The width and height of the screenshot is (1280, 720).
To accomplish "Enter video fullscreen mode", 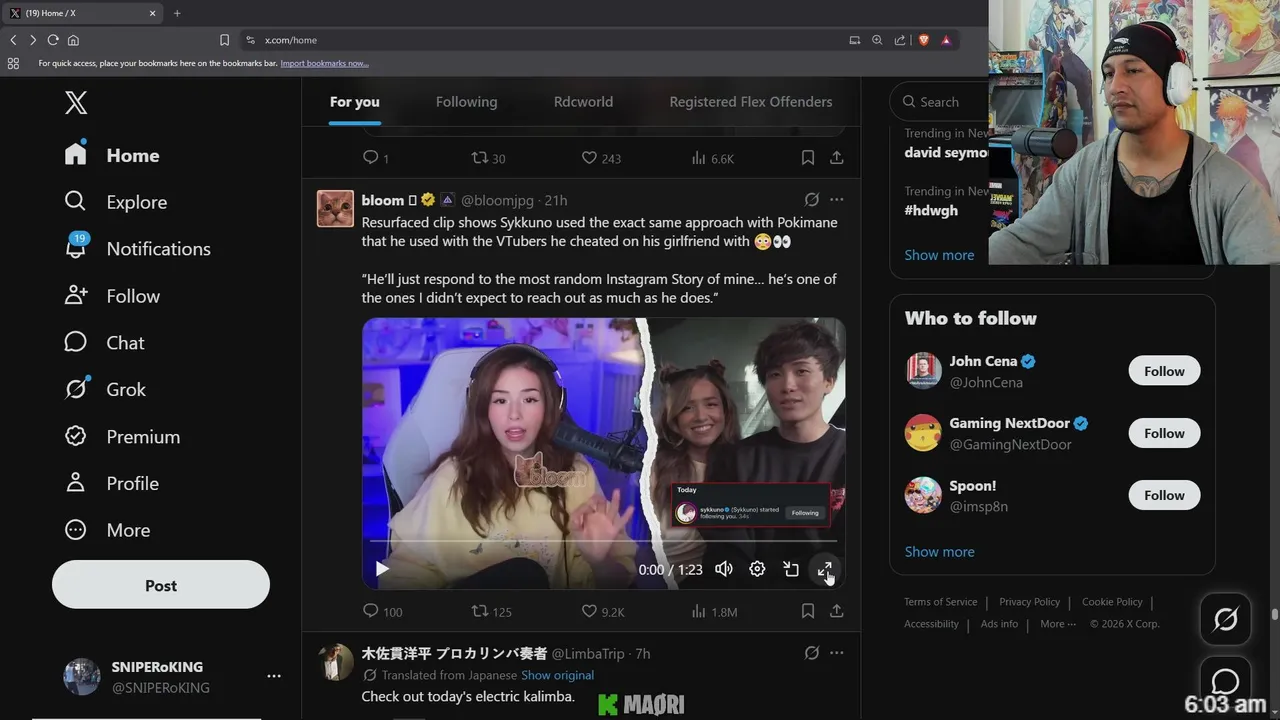I will [825, 569].
